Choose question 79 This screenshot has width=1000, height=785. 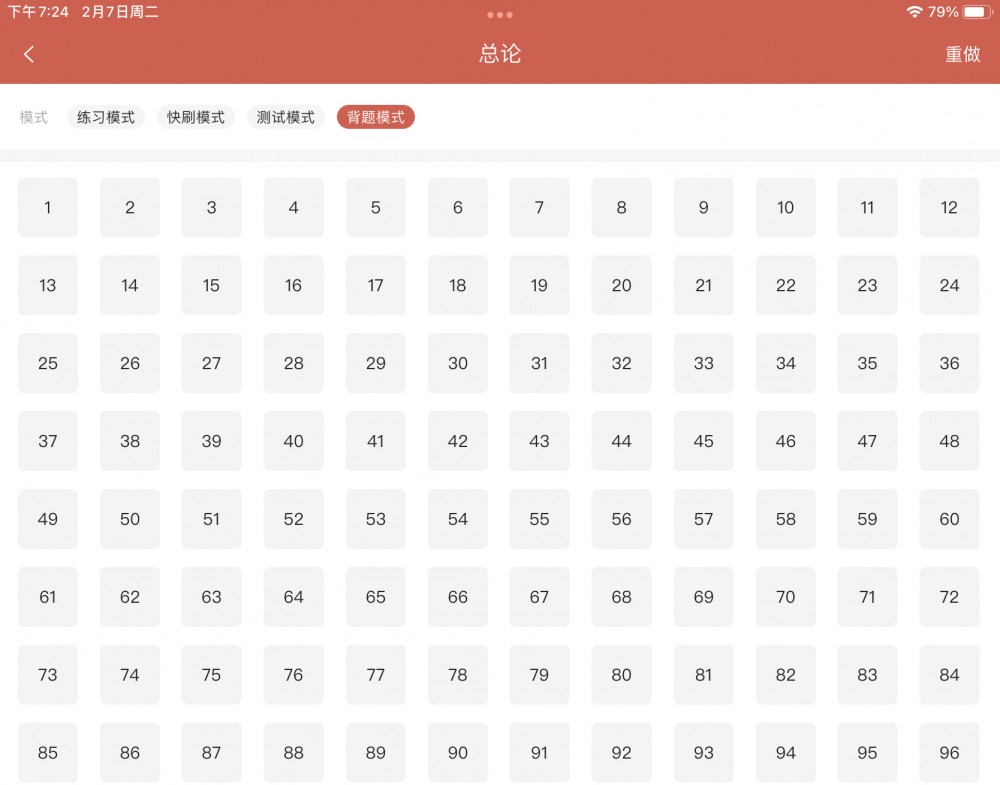540,674
